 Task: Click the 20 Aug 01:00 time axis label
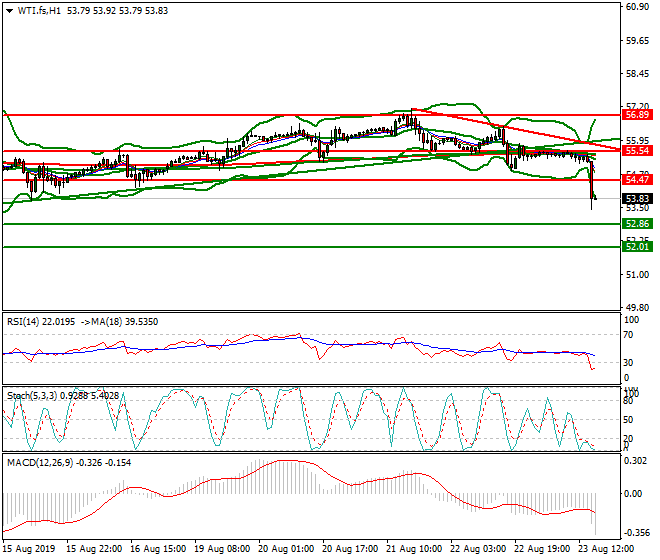(x=286, y=549)
